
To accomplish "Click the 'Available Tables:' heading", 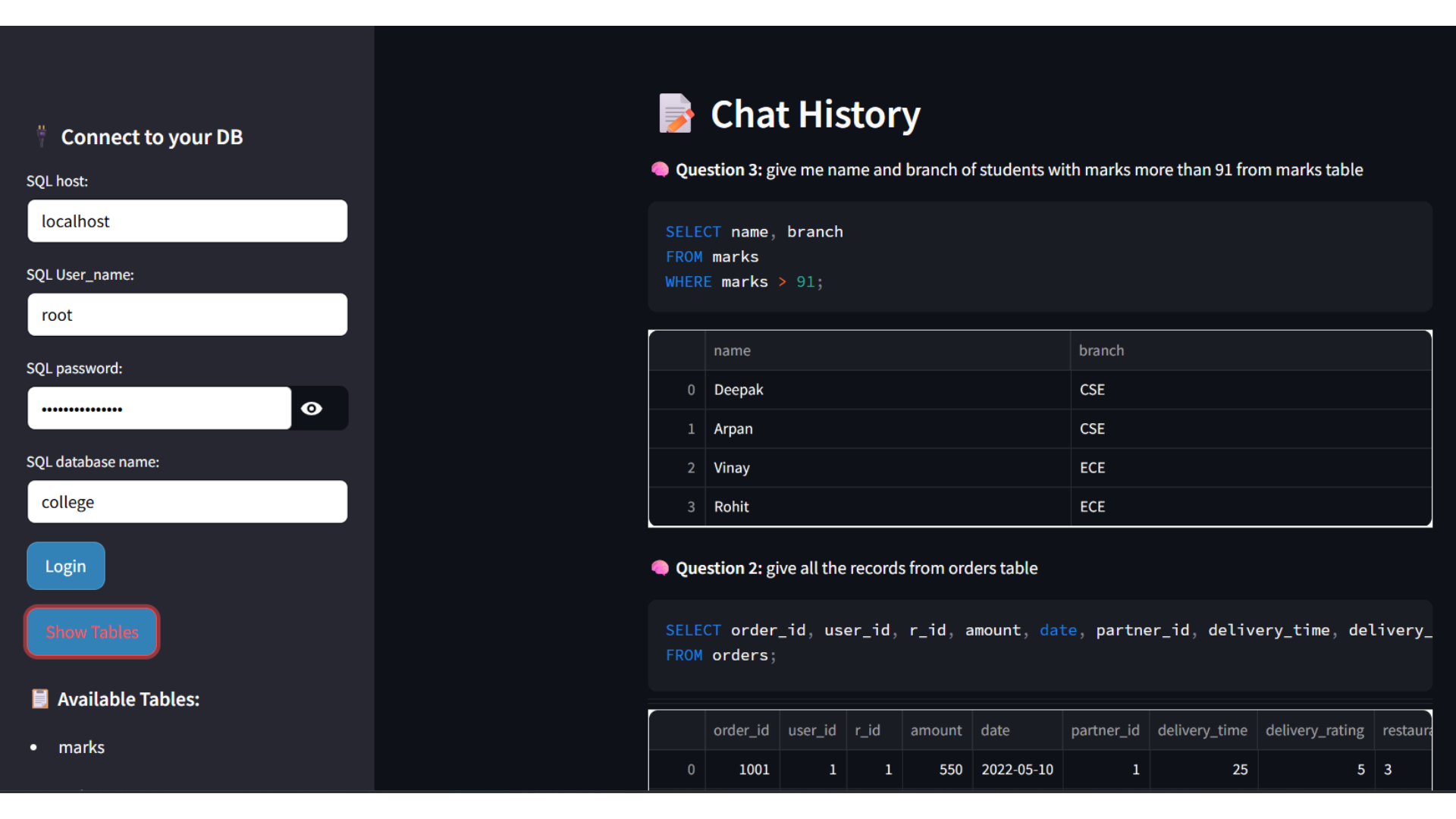I will 128,699.
